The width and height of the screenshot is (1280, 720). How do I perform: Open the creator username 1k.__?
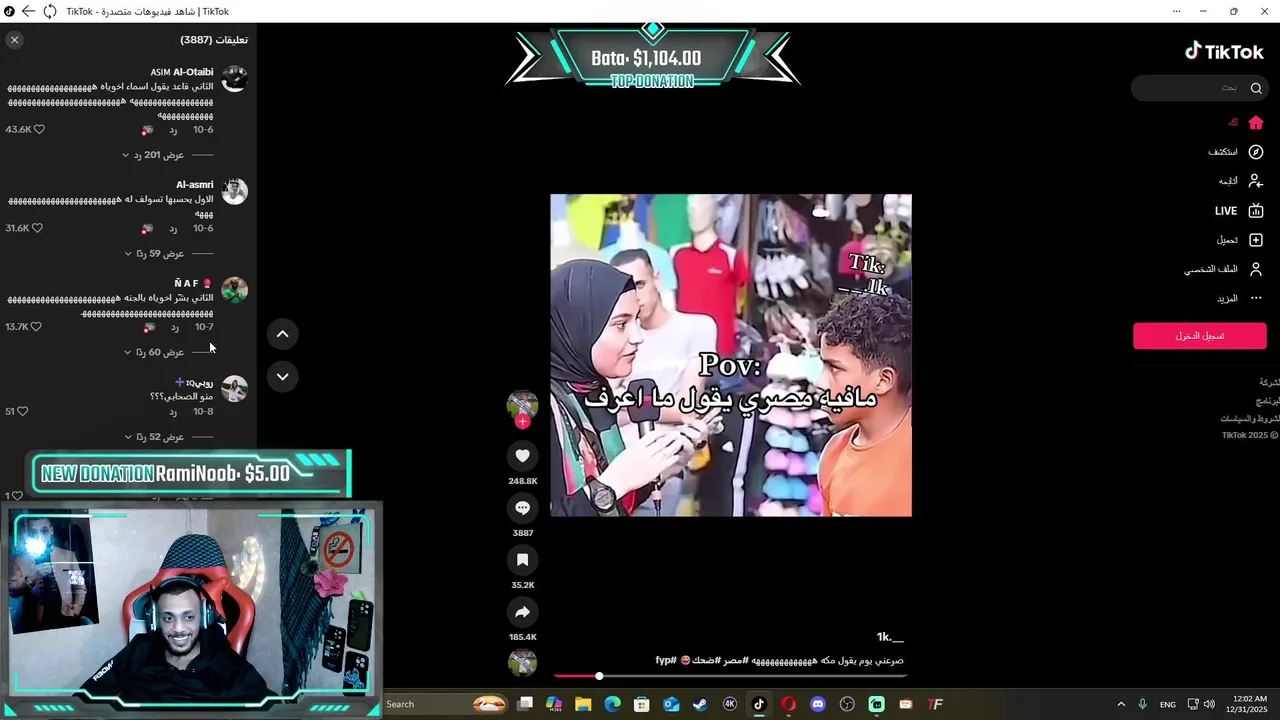890,637
